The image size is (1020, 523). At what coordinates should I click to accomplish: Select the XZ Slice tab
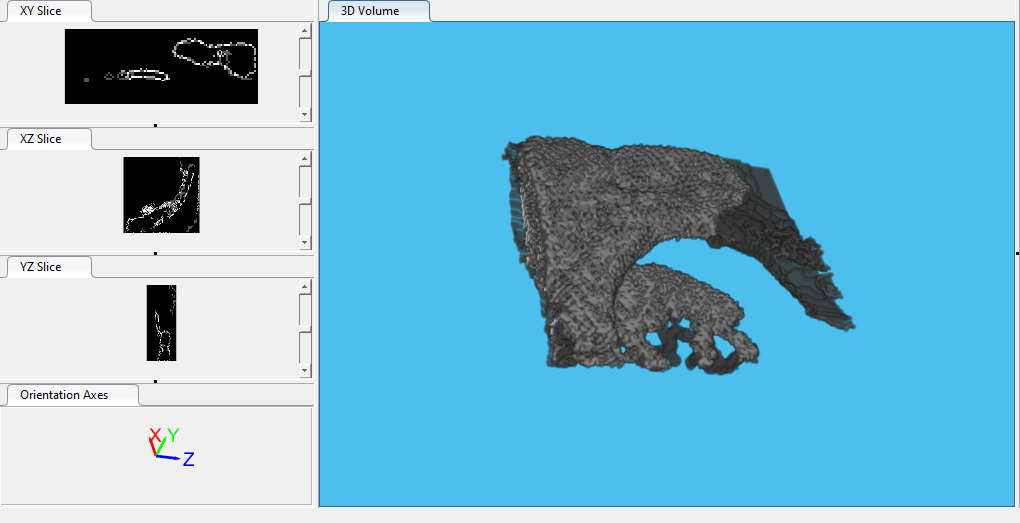point(41,139)
